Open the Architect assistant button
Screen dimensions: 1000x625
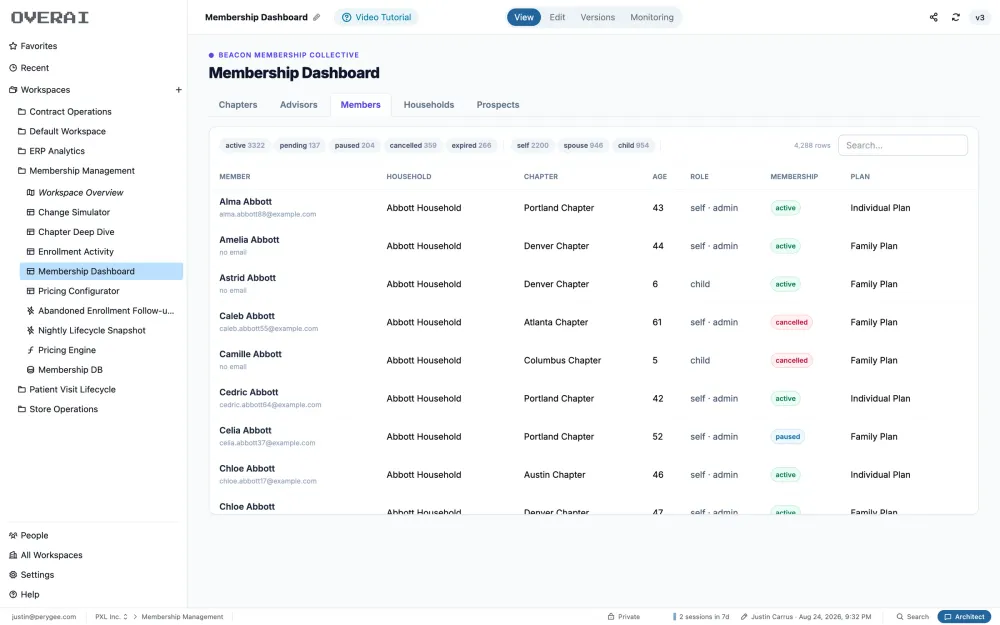[x=964, y=617]
